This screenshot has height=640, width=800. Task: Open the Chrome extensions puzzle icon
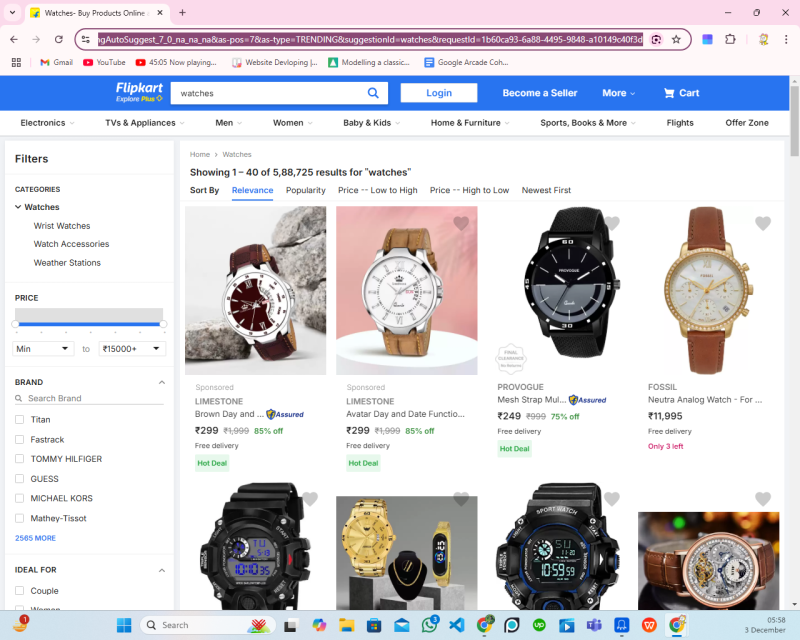click(x=730, y=39)
